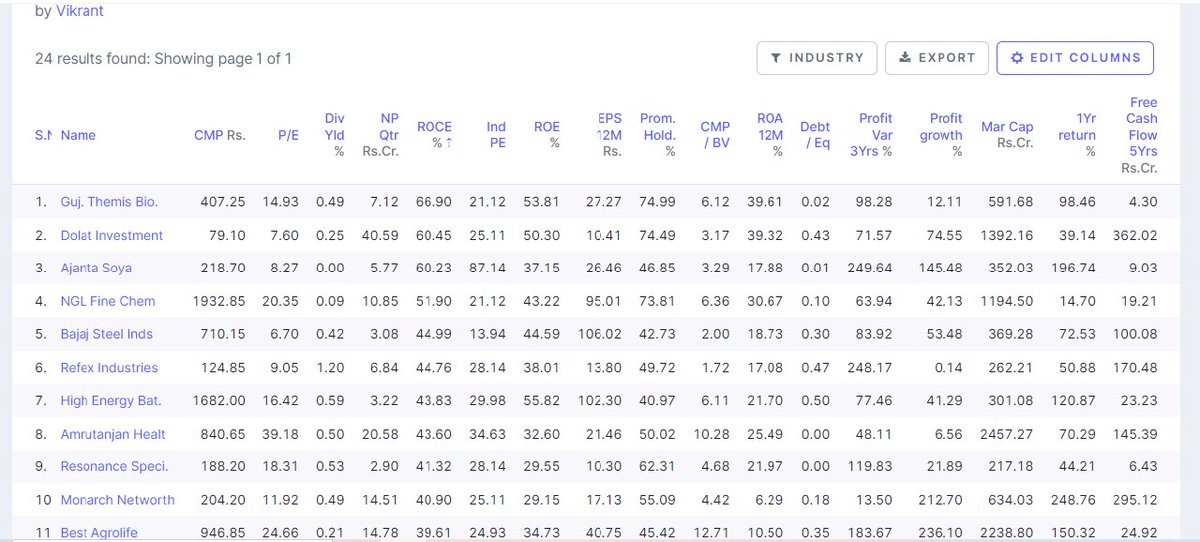Viewport: 1200px width, 542px height.
Task: Sort by Ind PE column
Action: (x=496, y=135)
